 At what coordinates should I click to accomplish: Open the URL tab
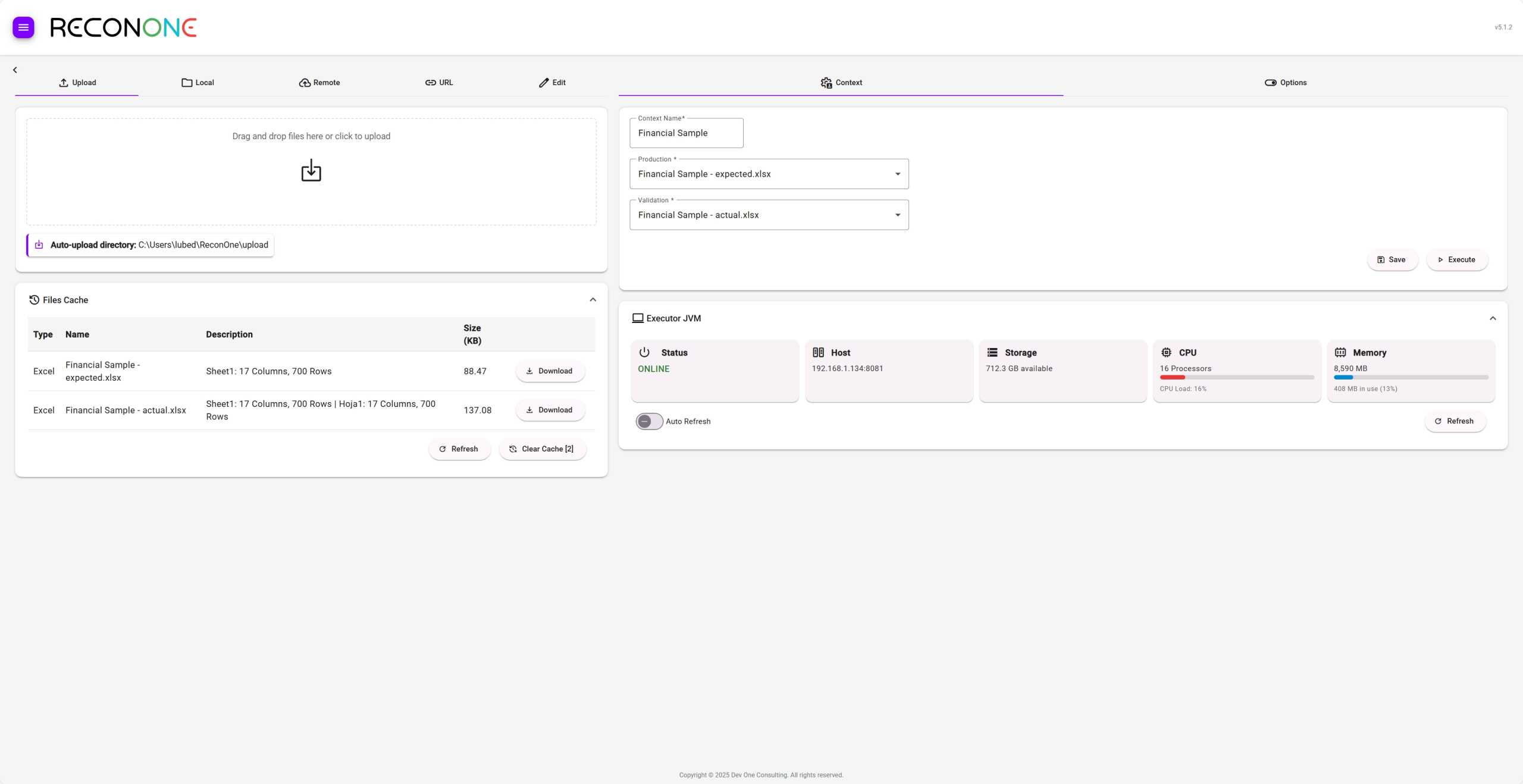(x=439, y=83)
